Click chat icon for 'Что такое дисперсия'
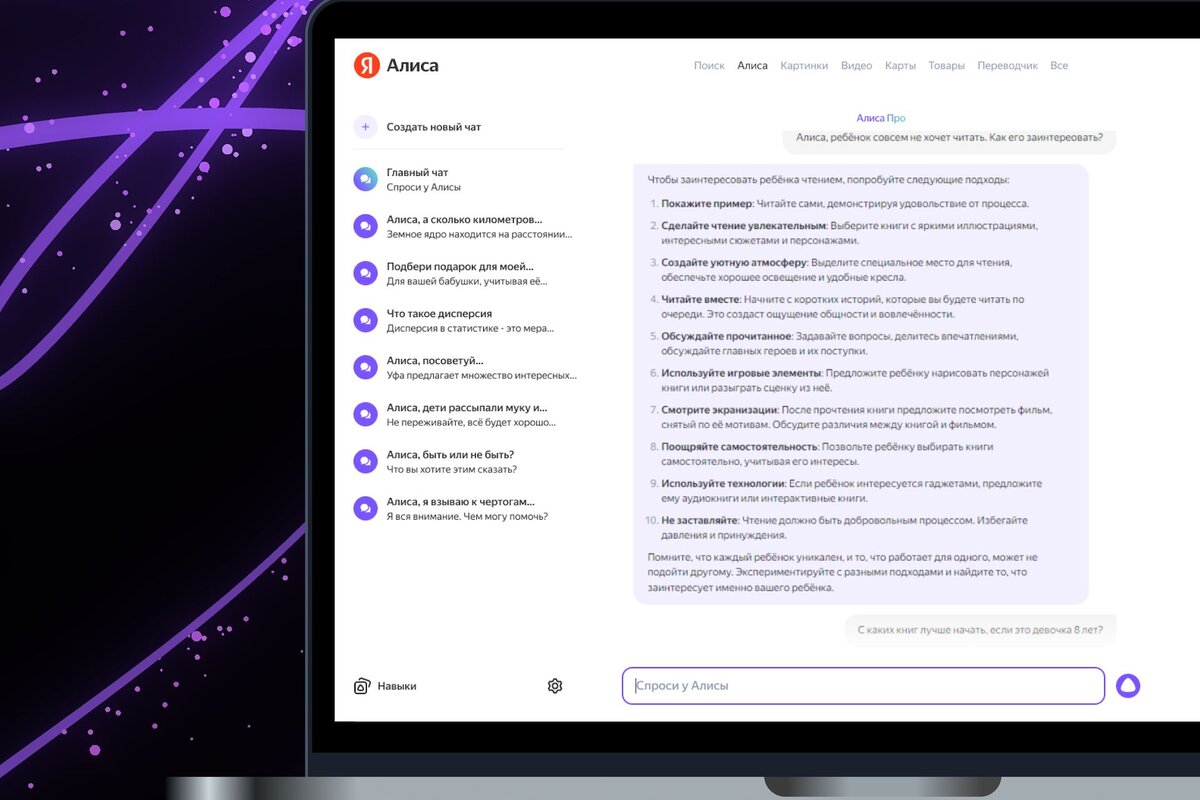Screen dimensions: 1200x800 point(365,320)
